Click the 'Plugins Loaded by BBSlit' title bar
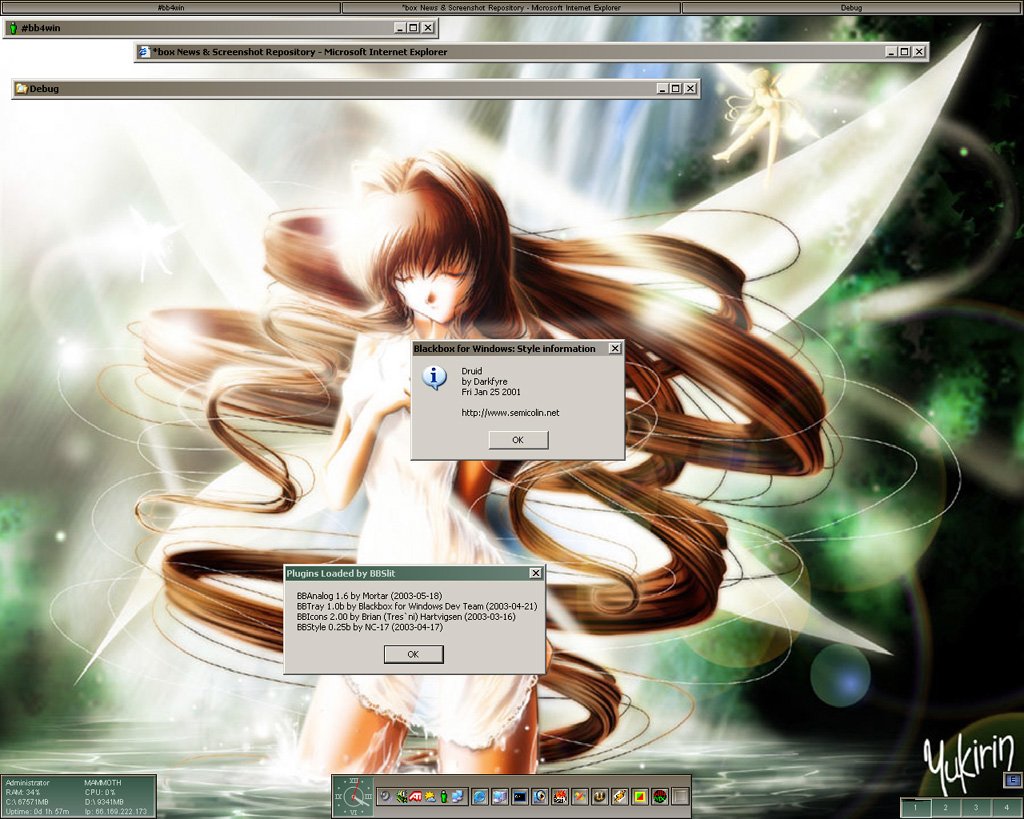The width and height of the screenshot is (1024, 819). pos(414,573)
